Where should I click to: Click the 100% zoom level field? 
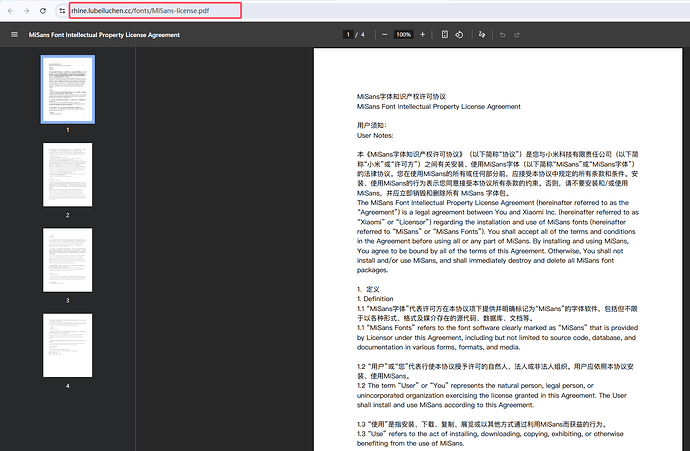pos(404,34)
